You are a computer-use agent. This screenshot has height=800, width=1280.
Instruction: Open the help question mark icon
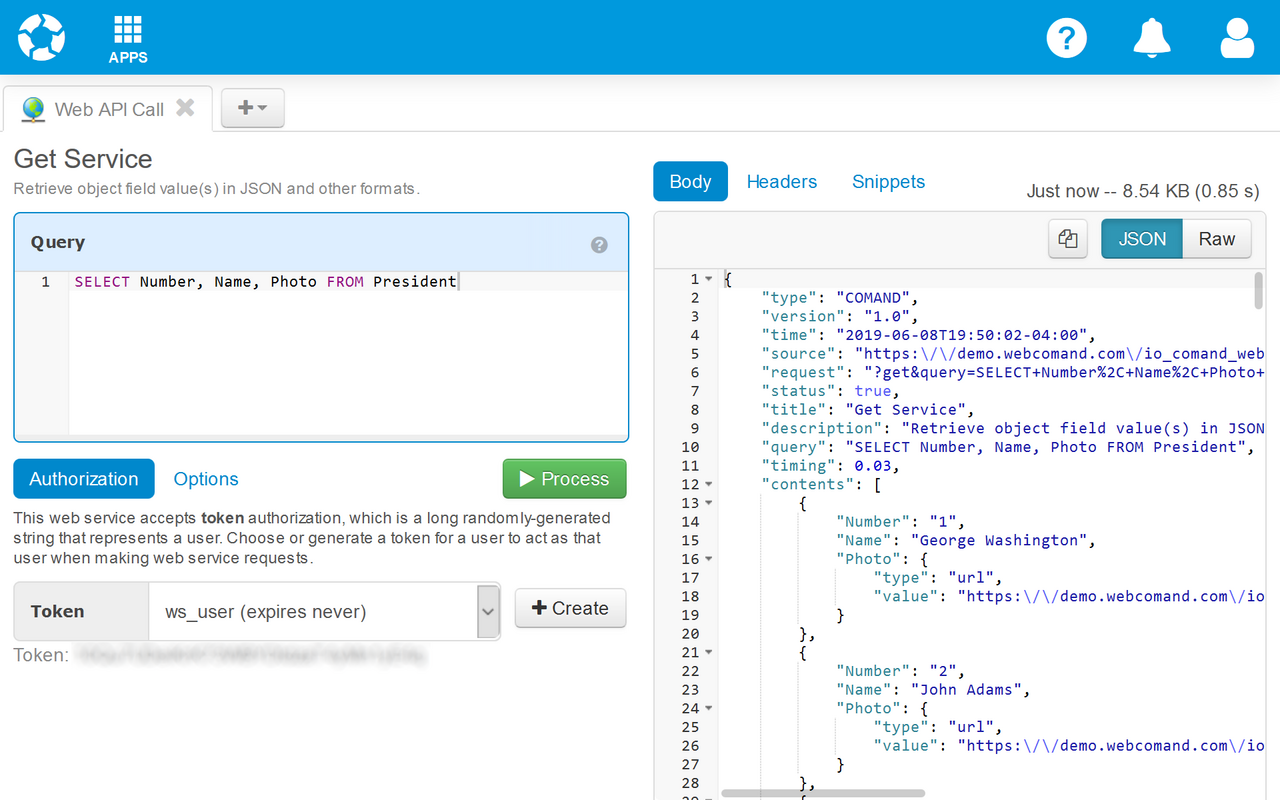tap(1066, 38)
